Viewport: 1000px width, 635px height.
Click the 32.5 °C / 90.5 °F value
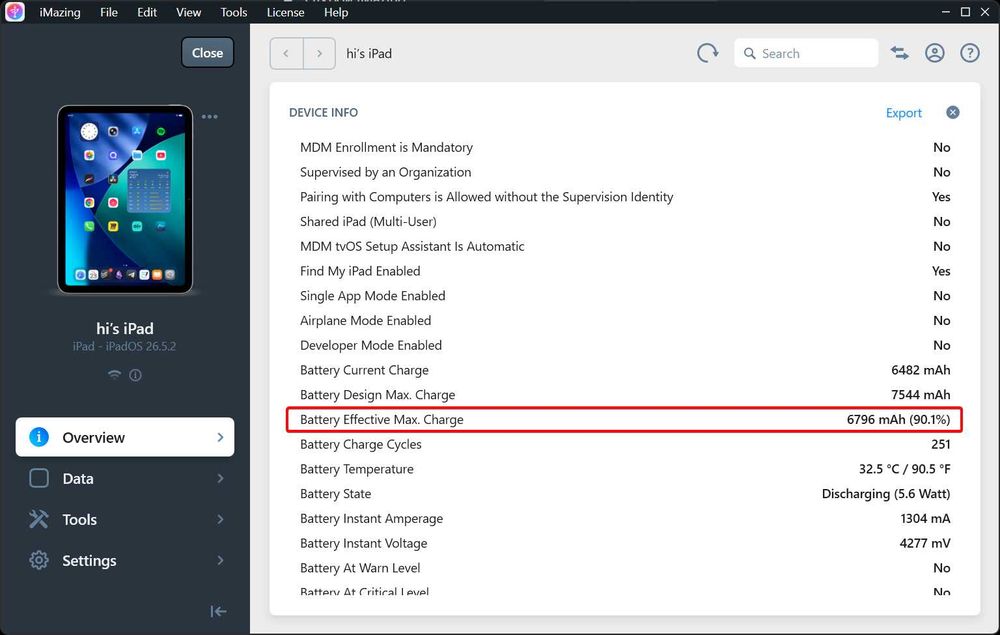pyautogui.click(x=904, y=469)
